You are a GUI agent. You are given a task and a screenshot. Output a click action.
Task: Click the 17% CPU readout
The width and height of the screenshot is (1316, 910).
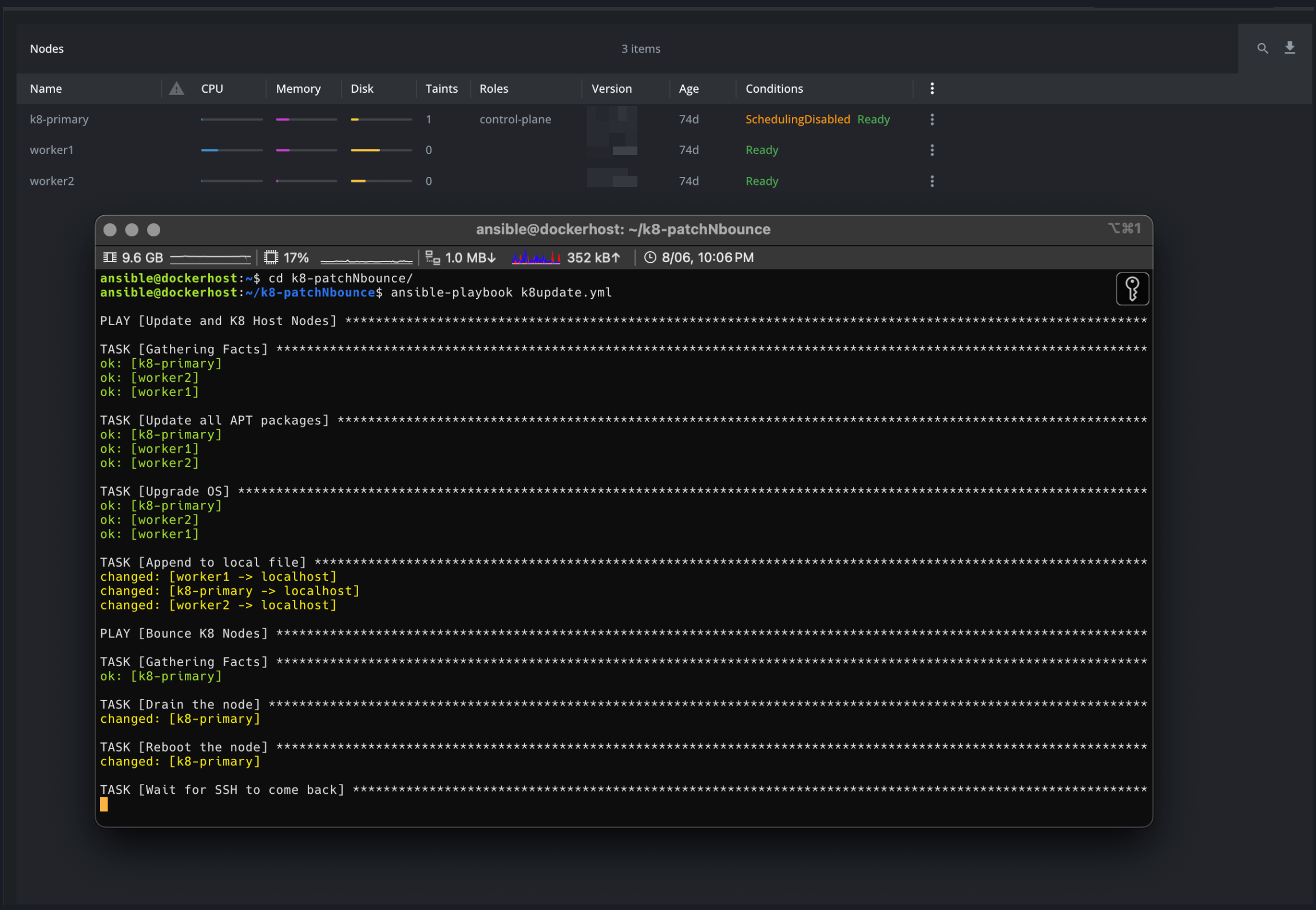pyautogui.click(x=296, y=258)
